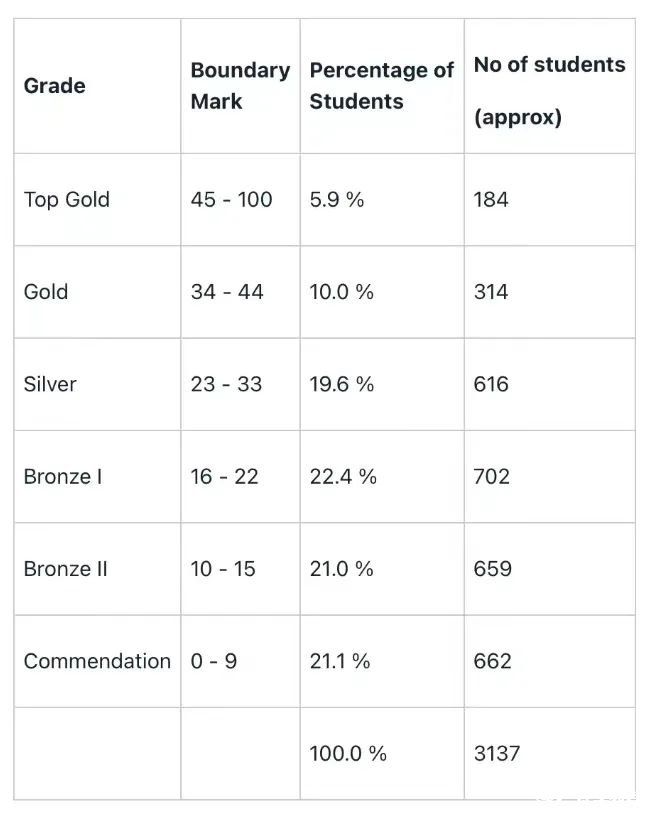Select the Commendation grade cell
Viewport: 646px width, 831px height.
tap(97, 661)
